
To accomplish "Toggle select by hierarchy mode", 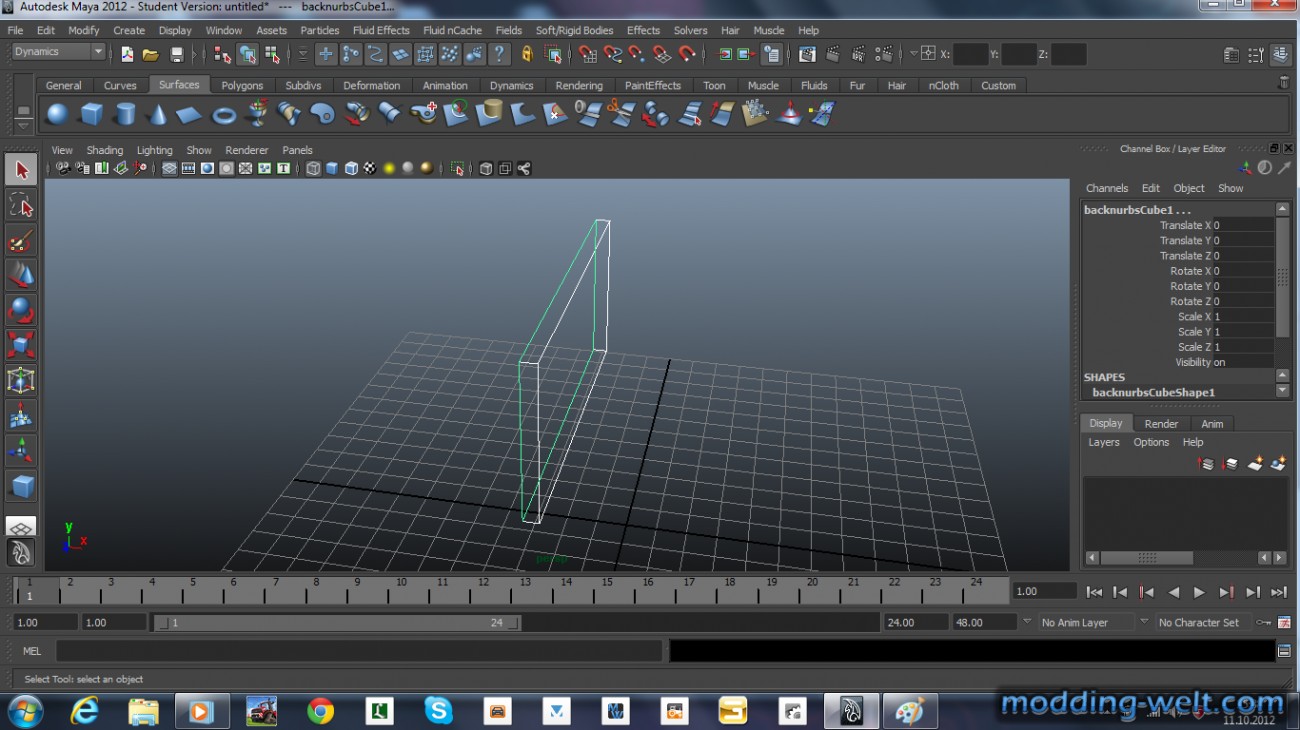I will (x=222, y=54).
